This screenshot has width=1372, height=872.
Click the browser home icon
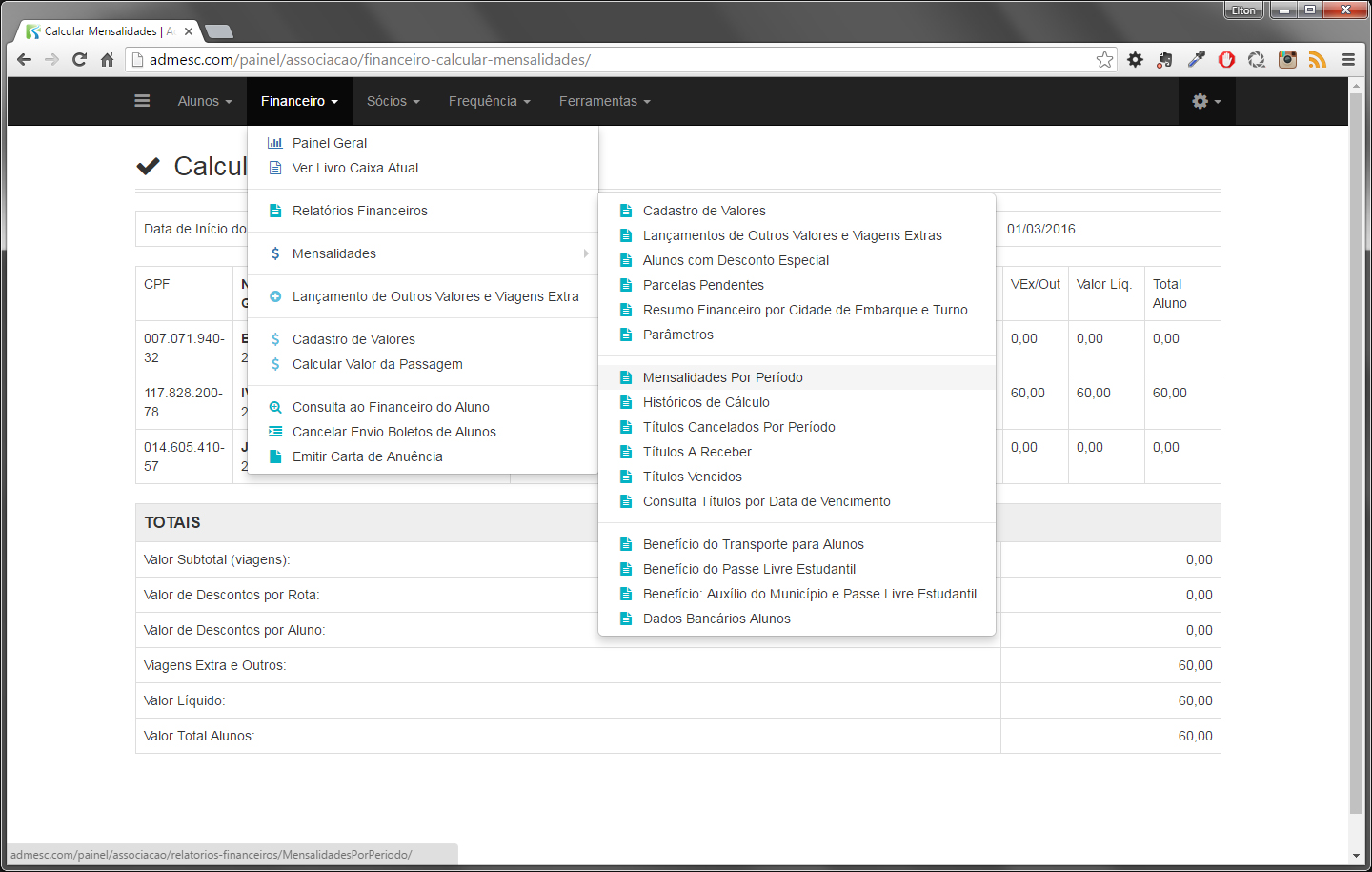point(107,60)
